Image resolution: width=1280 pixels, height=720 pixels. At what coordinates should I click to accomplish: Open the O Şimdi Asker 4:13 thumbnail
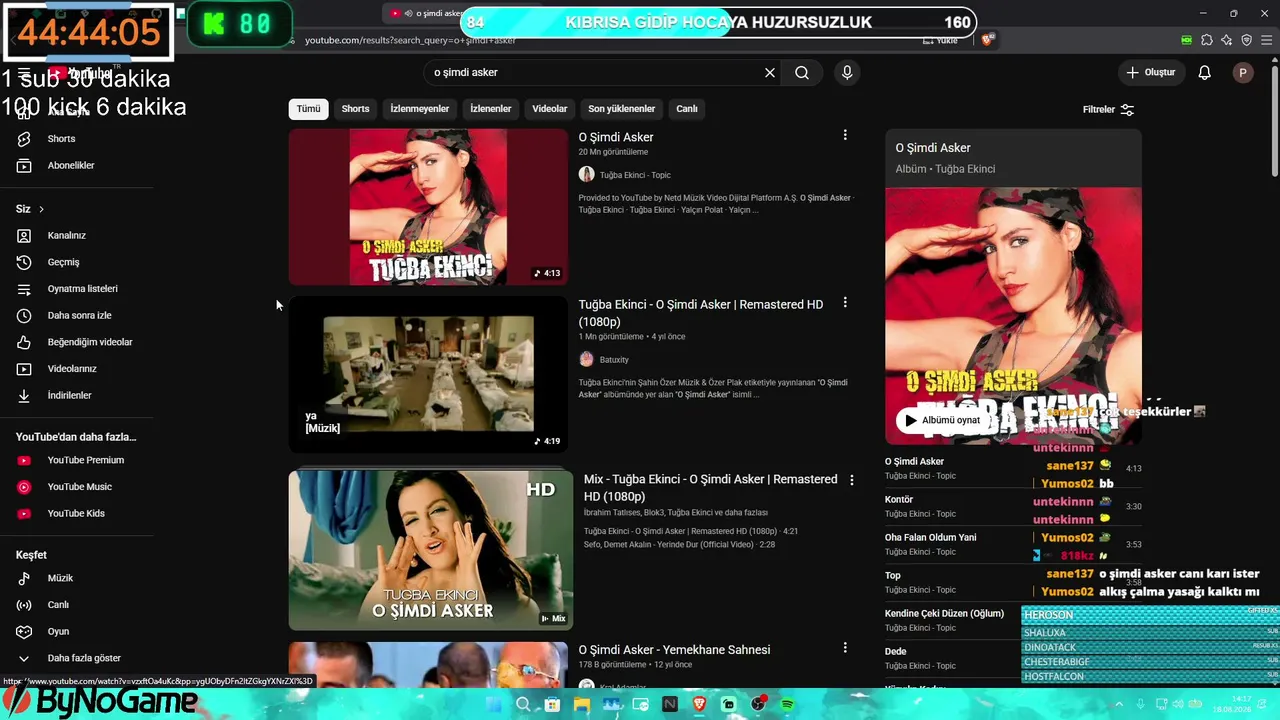click(x=428, y=207)
